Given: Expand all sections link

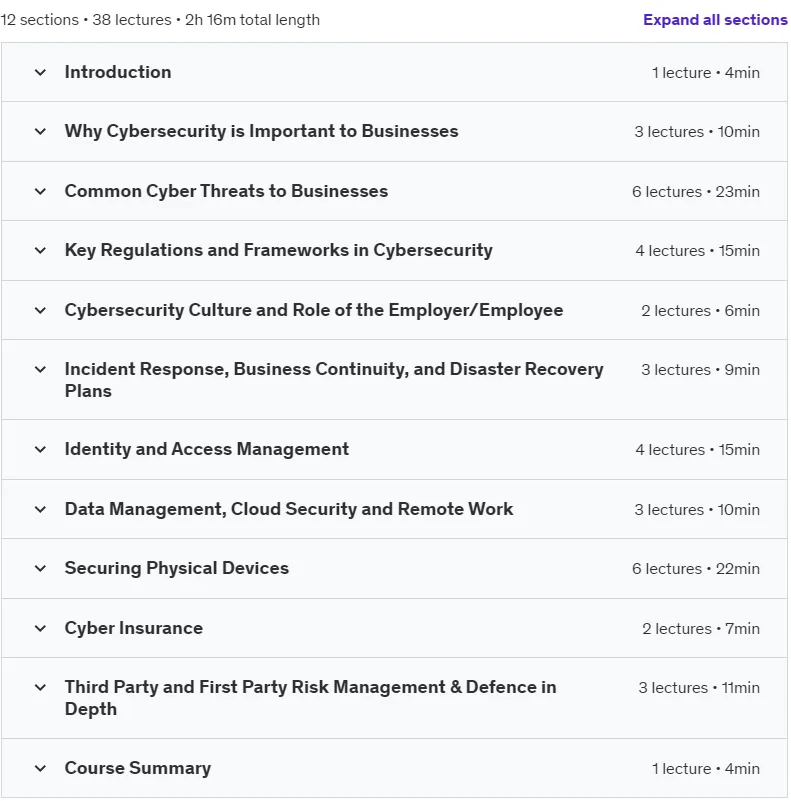Looking at the screenshot, I should pyautogui.click(x=715, y=20).
